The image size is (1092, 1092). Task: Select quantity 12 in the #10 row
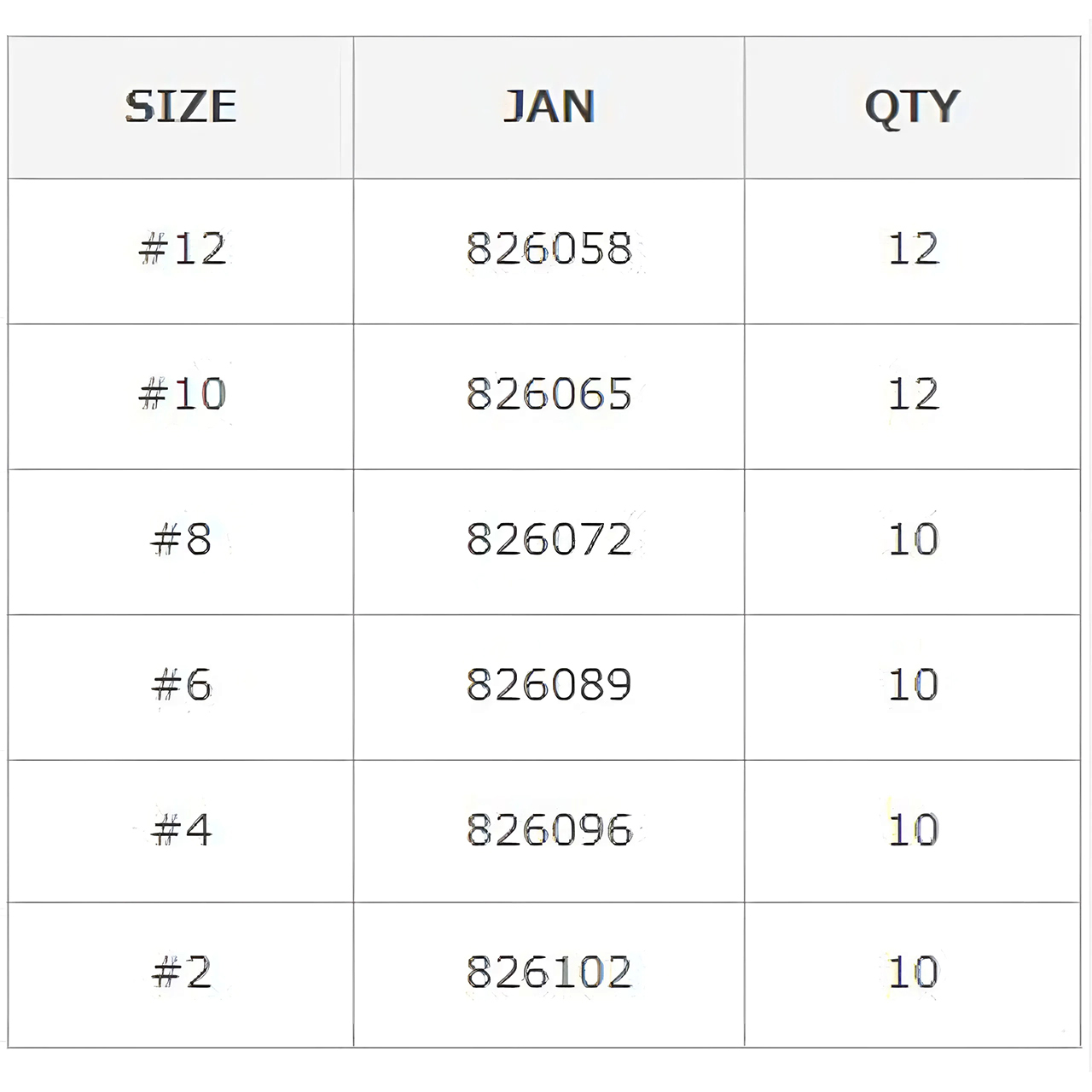(x=913, y=394)
